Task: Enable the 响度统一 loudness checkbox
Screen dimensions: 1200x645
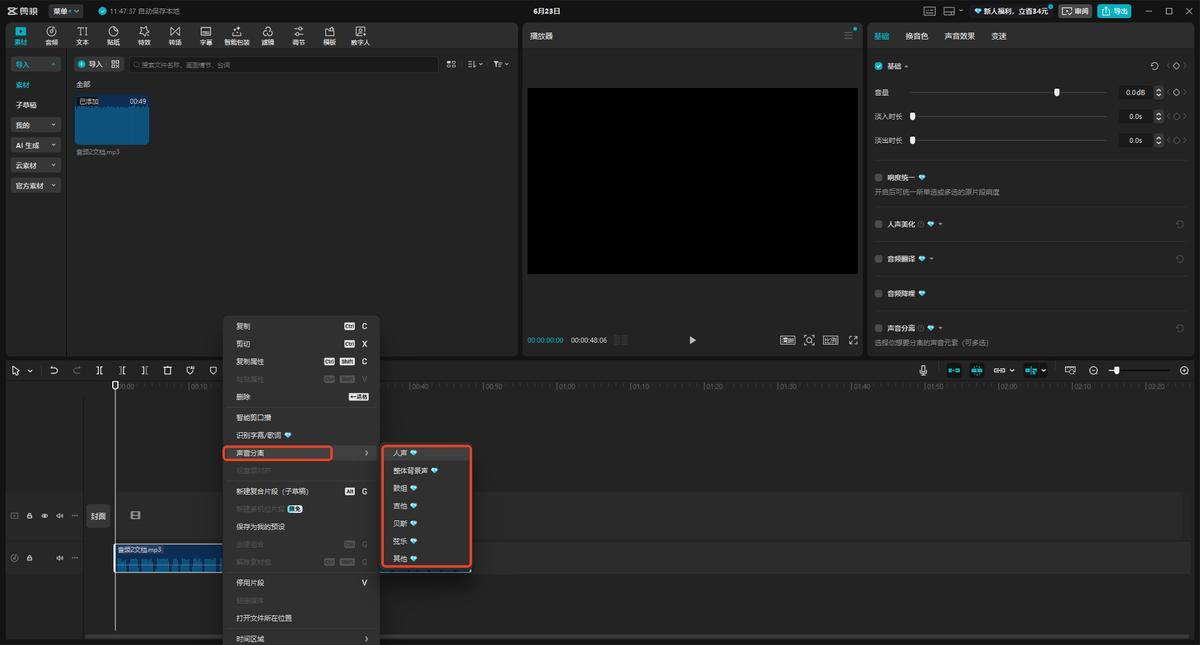Action: (879, 177)
